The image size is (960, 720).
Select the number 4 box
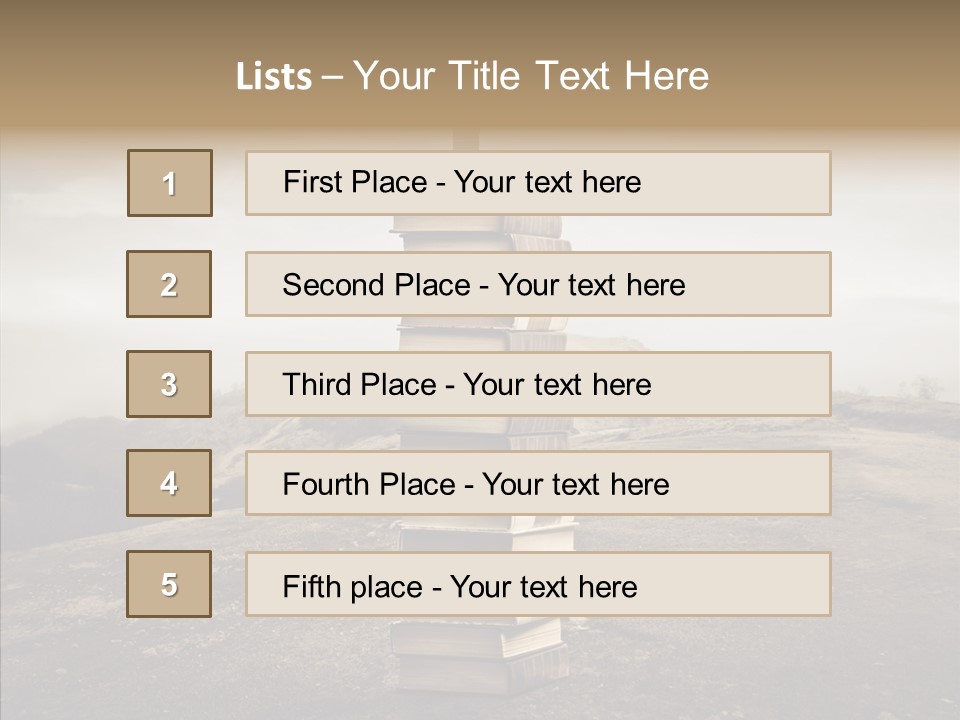pos(169,483)
